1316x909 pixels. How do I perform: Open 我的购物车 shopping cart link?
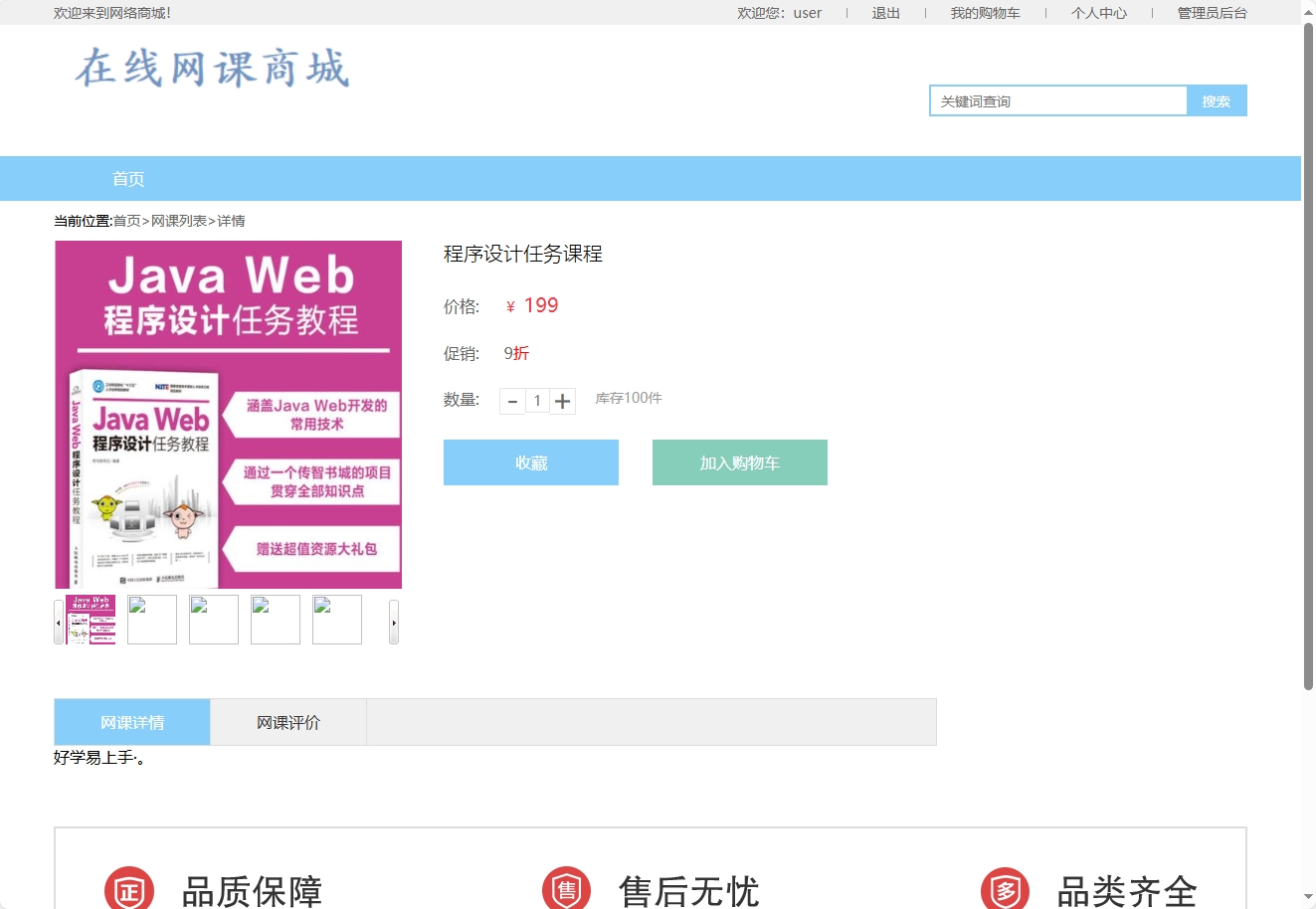click(987, 13)
